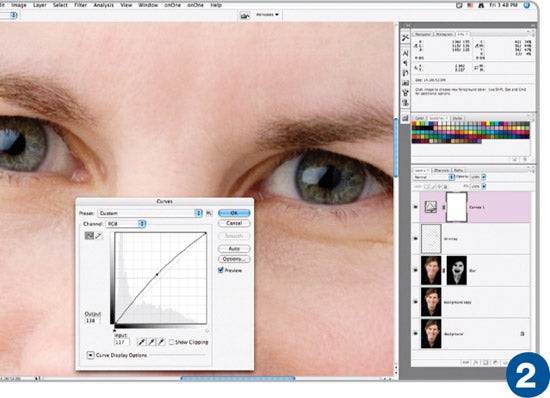Click the Options... button
550x398 pixels.
[x=234, y=259]
